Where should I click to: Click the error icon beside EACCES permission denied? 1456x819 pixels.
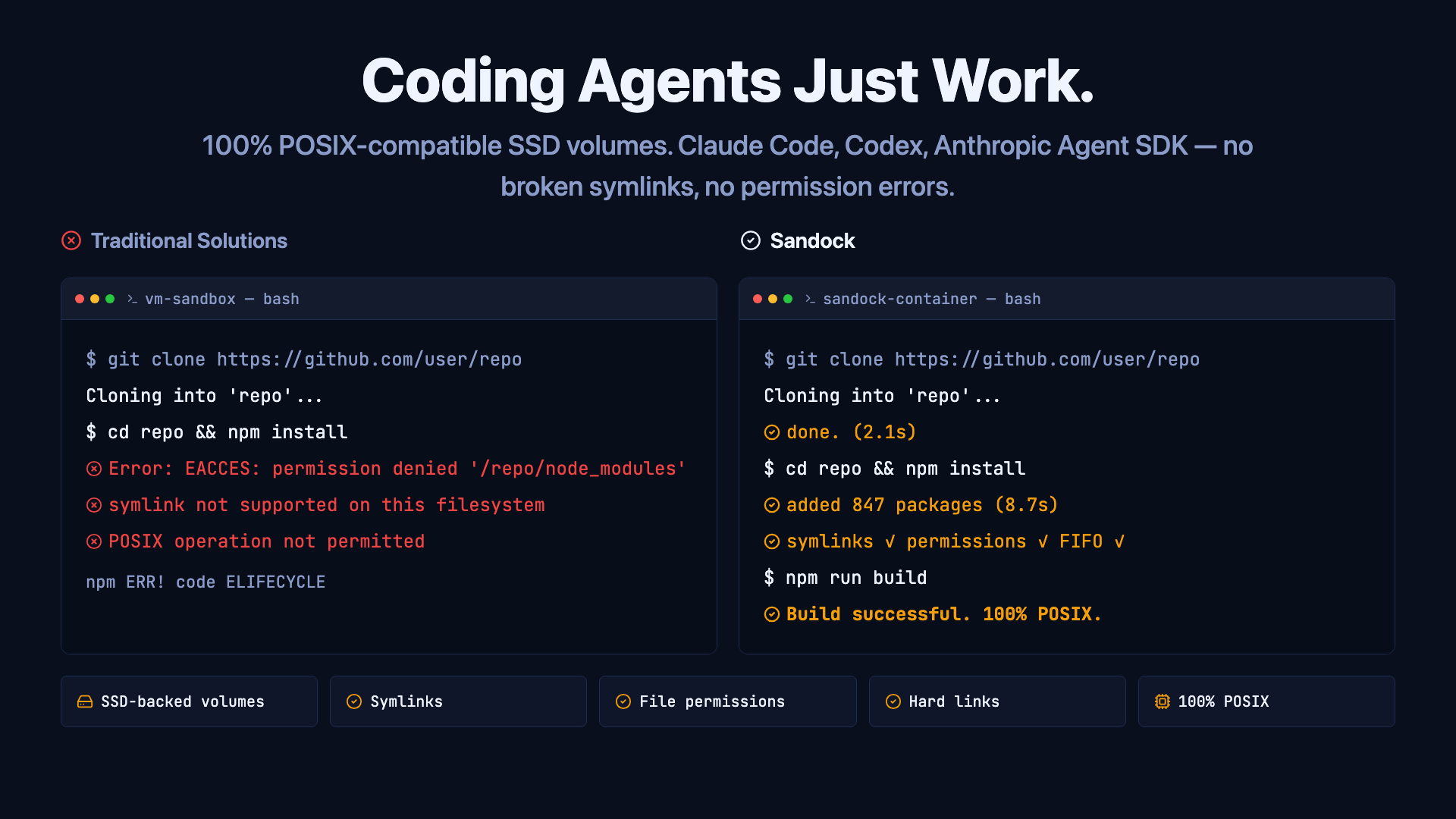94,469
